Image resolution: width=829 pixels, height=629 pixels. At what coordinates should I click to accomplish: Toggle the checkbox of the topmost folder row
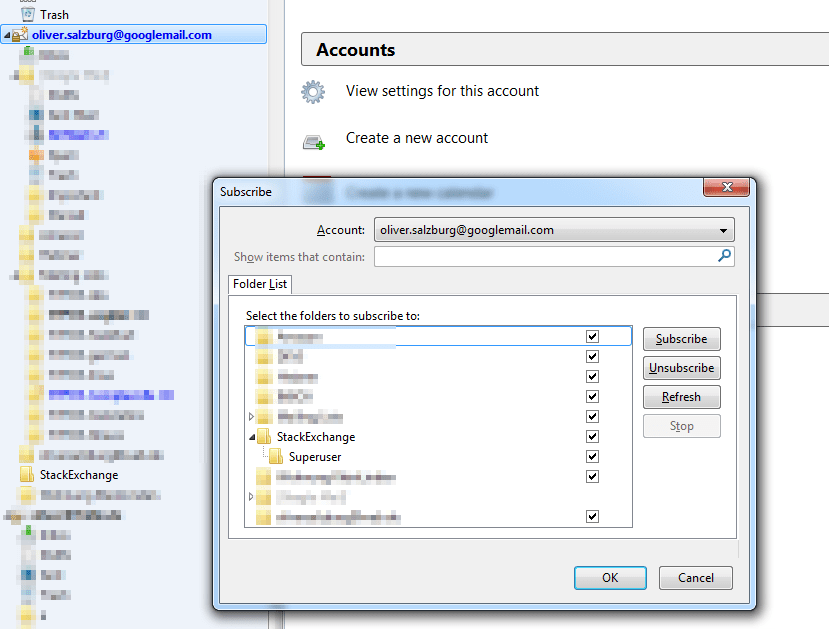pos(592,336)
